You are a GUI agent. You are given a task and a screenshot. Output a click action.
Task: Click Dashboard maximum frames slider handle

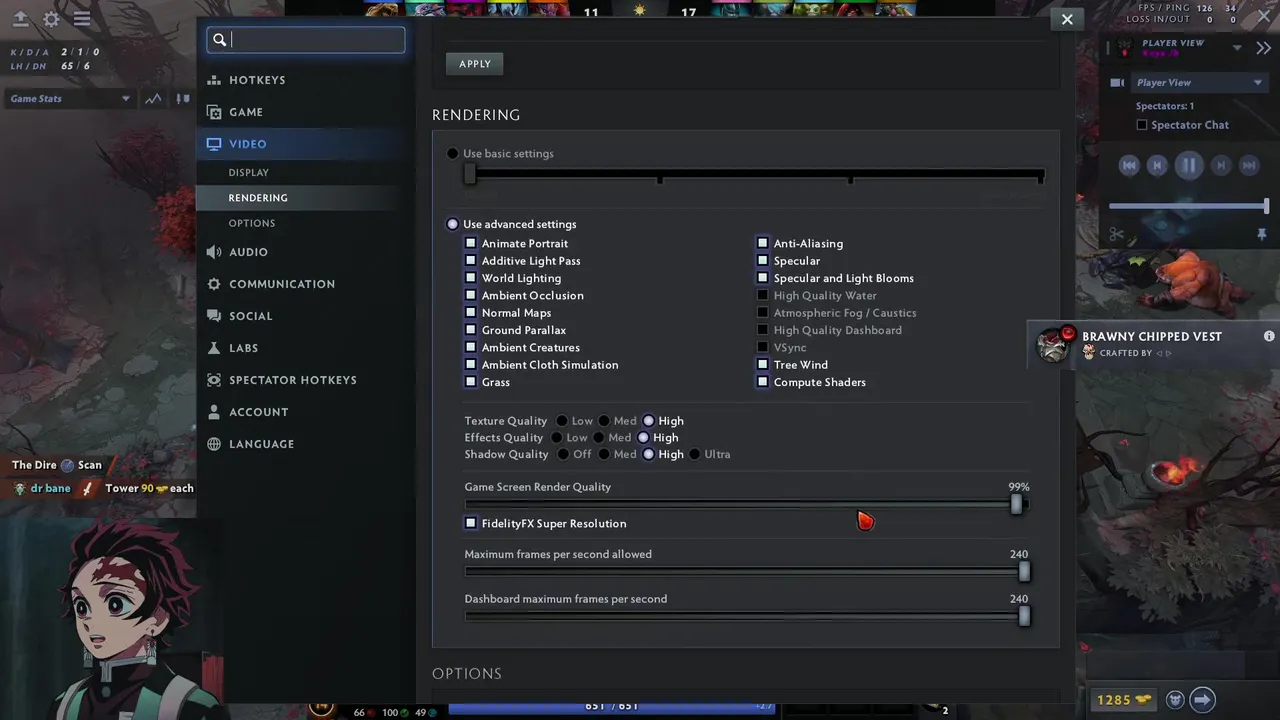pyautogui.click(x=1024, y=617)
